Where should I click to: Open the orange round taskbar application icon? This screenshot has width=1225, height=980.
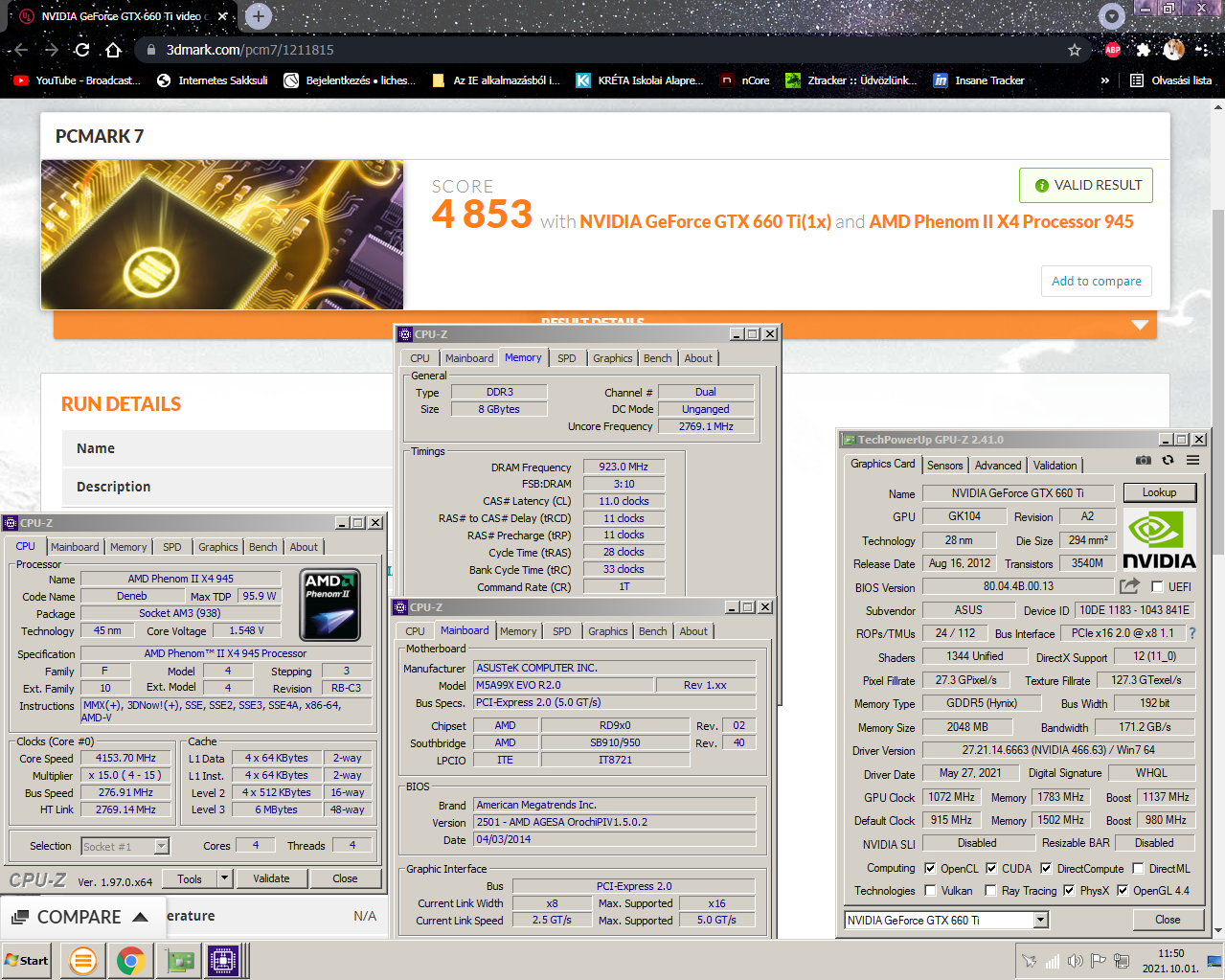pyautogui.click(x=83, y=960)
